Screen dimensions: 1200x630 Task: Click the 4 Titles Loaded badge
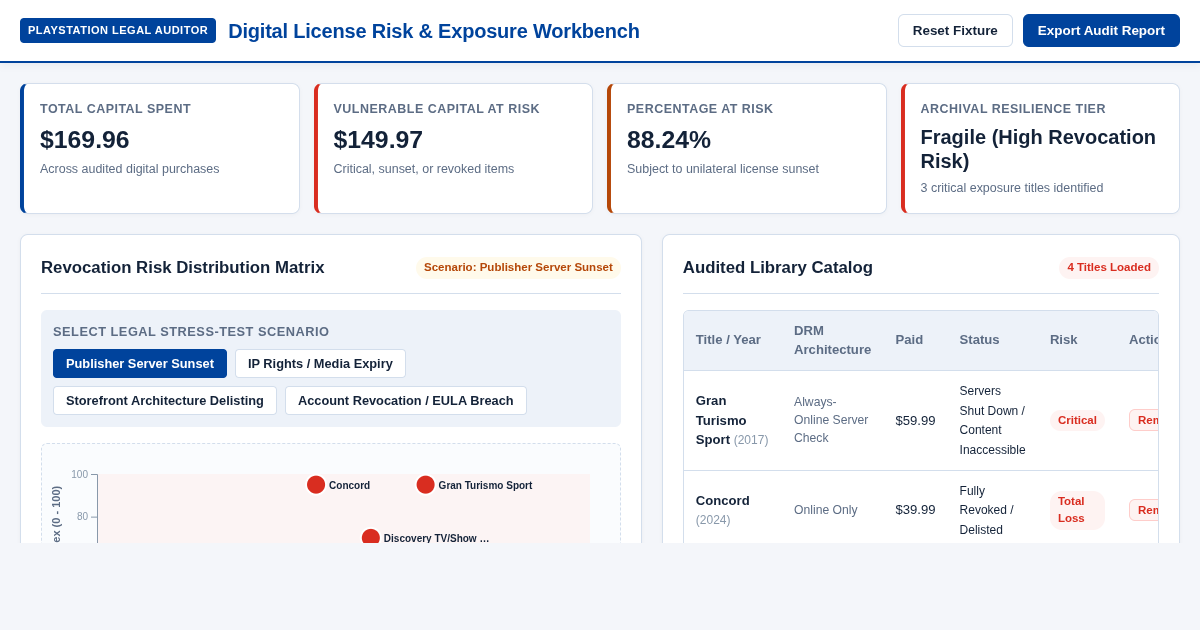[x=1109, y=267]
